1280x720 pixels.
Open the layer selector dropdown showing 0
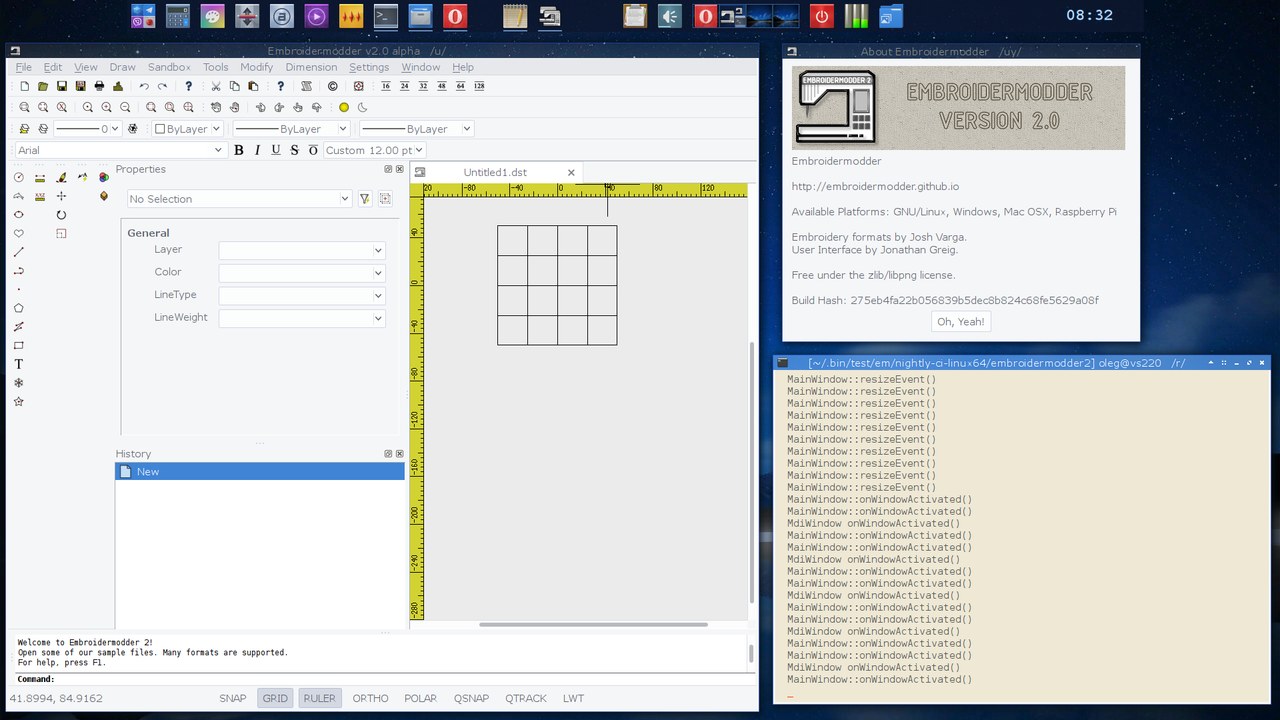(87, 129)
